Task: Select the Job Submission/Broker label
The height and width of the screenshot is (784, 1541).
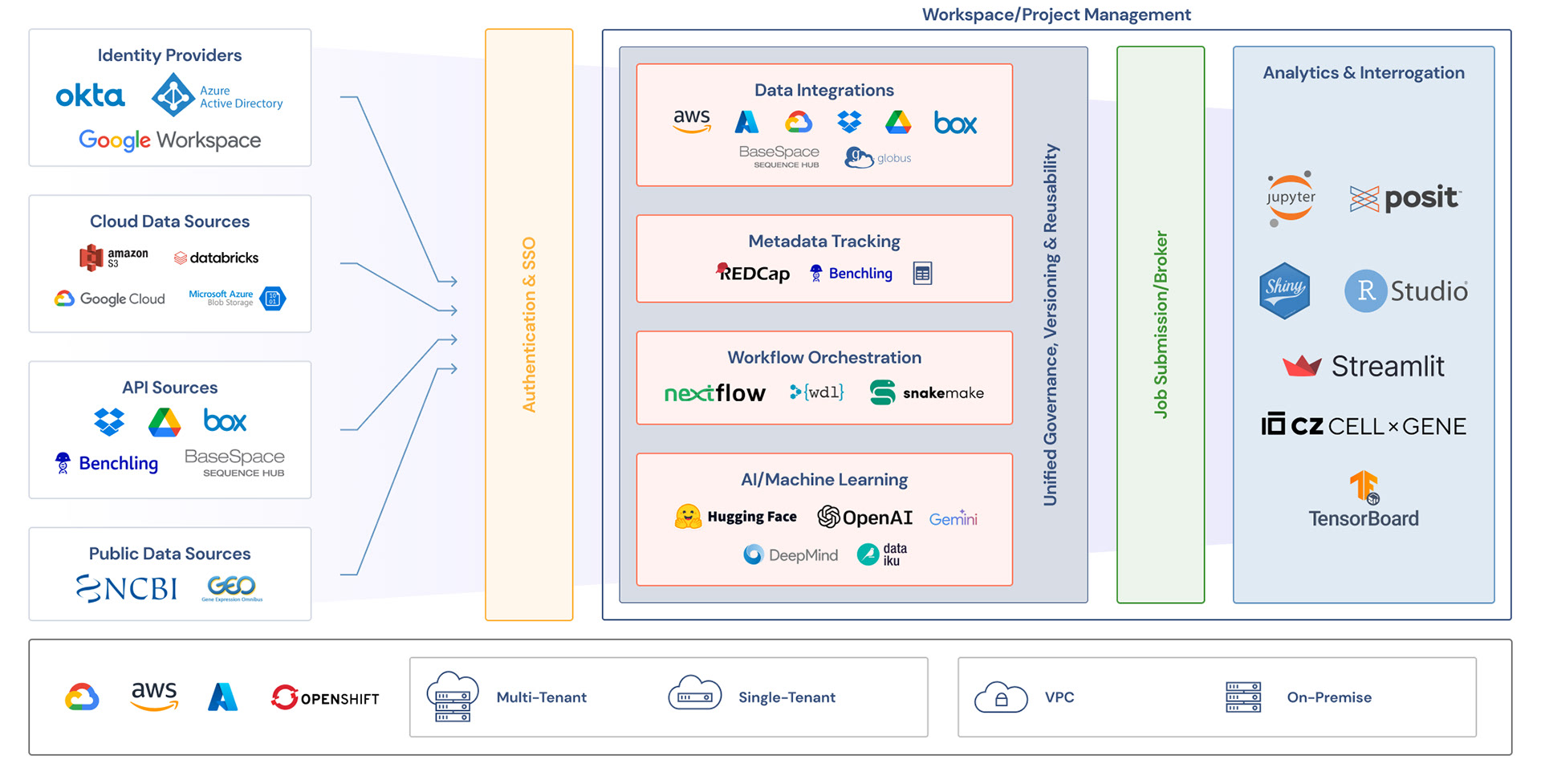Action: point(1161,324)
